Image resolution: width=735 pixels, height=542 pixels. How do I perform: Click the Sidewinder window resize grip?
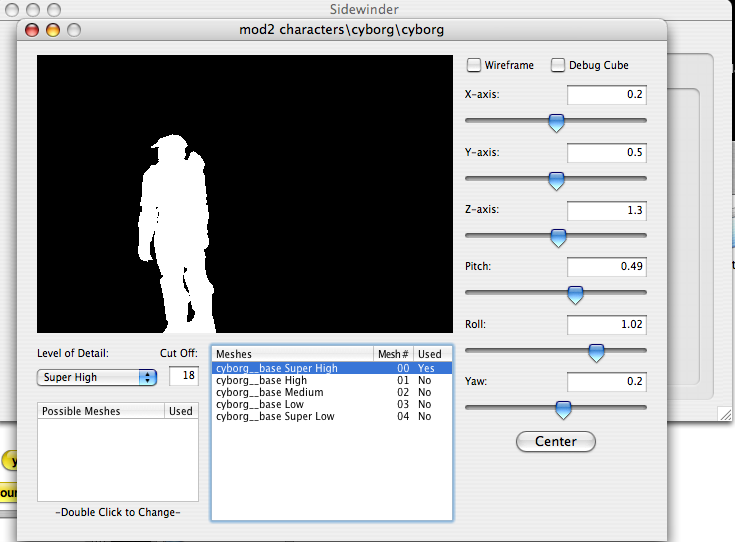725,414
